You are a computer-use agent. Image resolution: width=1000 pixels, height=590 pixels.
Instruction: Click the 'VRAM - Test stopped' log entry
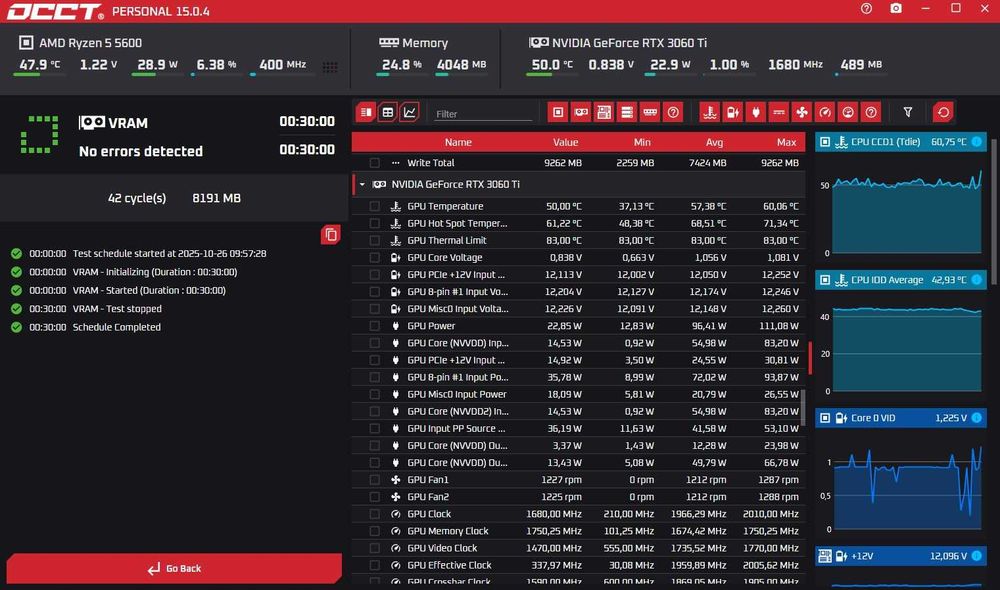(x=117, y=309)
